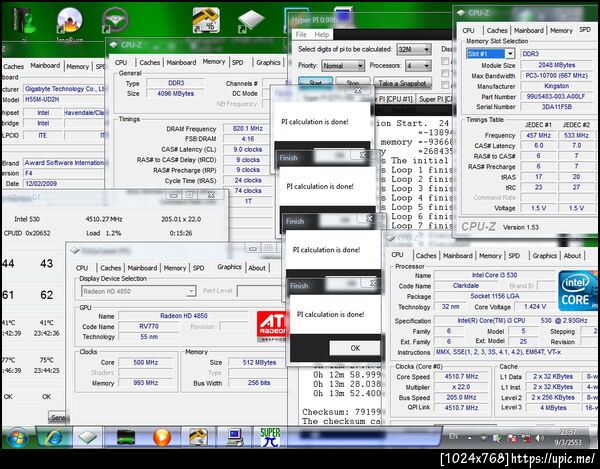Click the FSB:DRAM ratio 4:16
Image resolution: width=600 pixels, height=469 pixels.
click(x=248, y=138)
